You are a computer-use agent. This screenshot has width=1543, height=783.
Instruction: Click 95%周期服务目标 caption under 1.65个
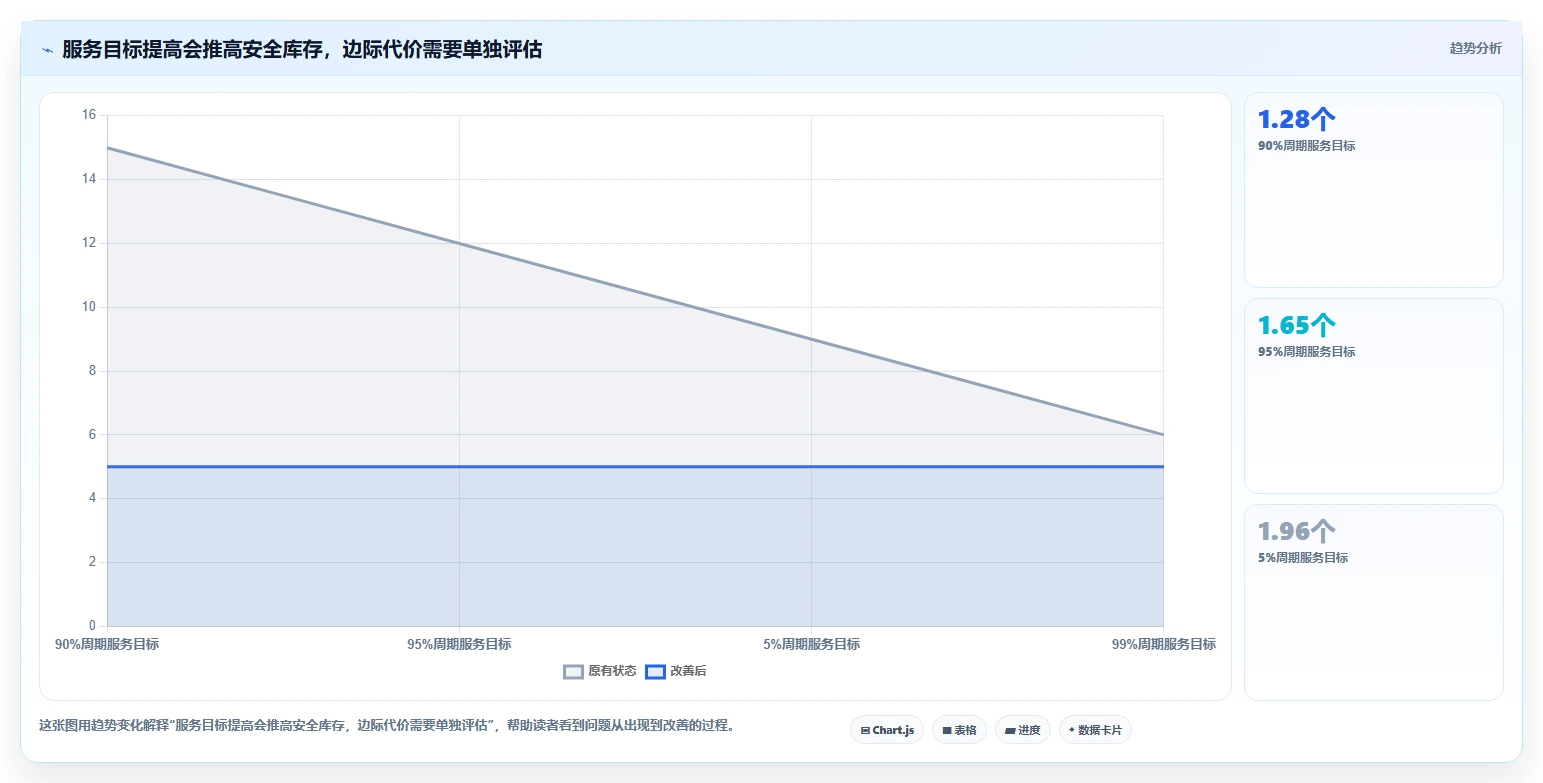(1306, 352)
